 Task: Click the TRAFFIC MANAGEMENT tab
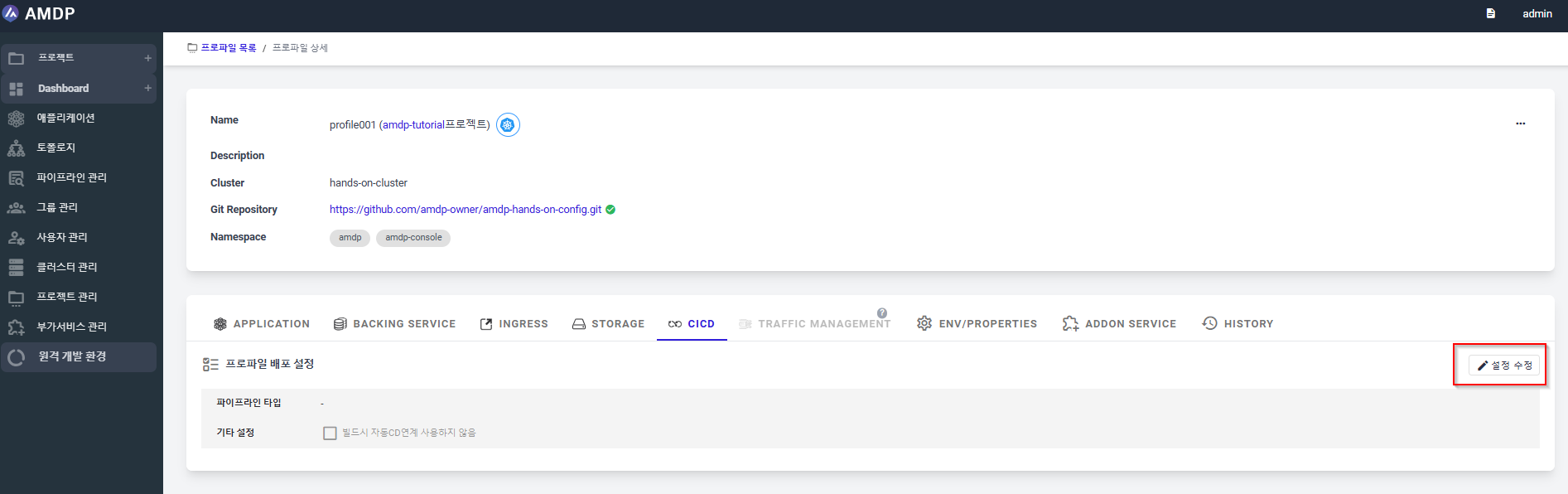click(x=815, y=324)
